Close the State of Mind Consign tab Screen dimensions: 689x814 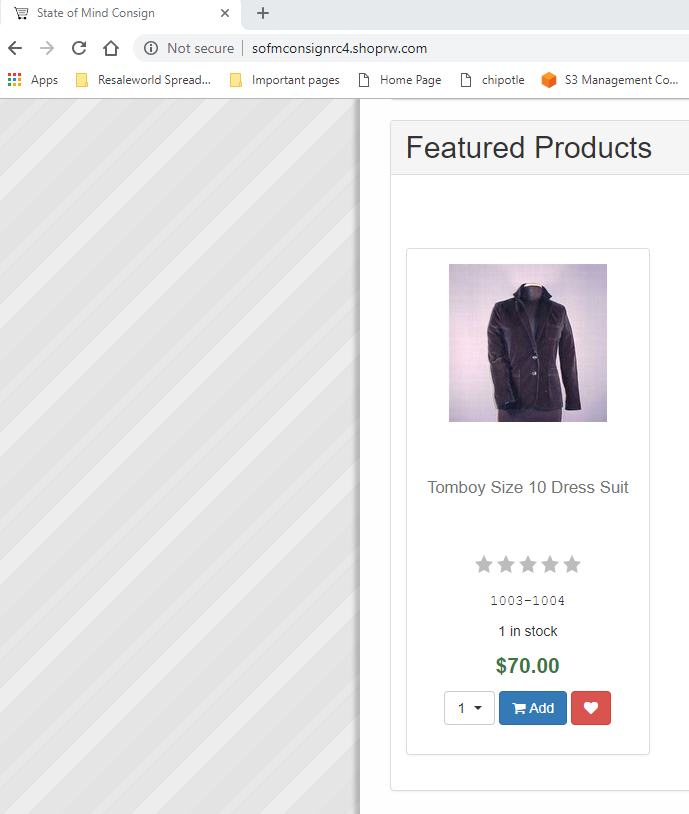pyautogui.click(x=225, y=13)
